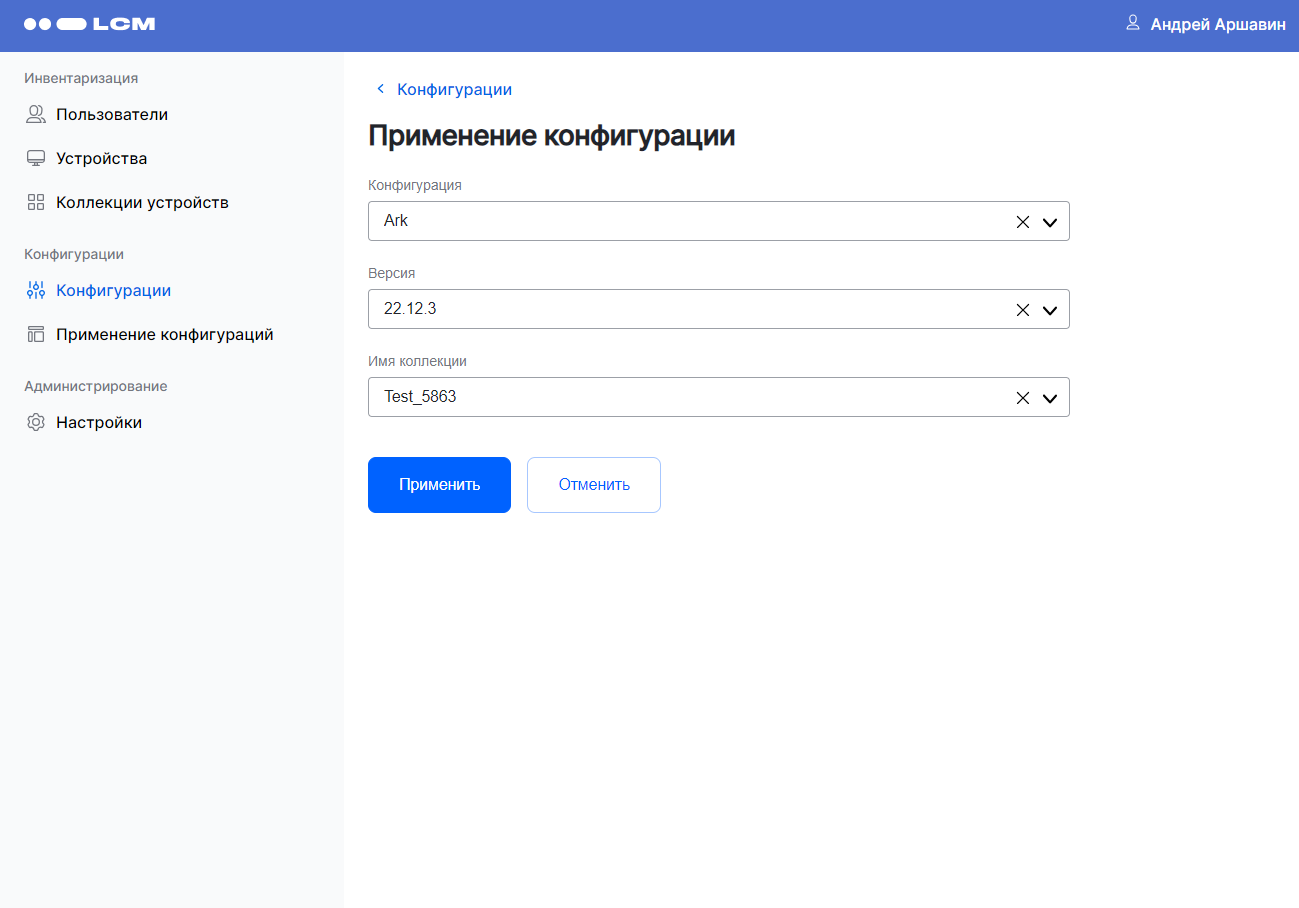
Task: Click the Устройства monitor icon
Action: click(36, 158)
